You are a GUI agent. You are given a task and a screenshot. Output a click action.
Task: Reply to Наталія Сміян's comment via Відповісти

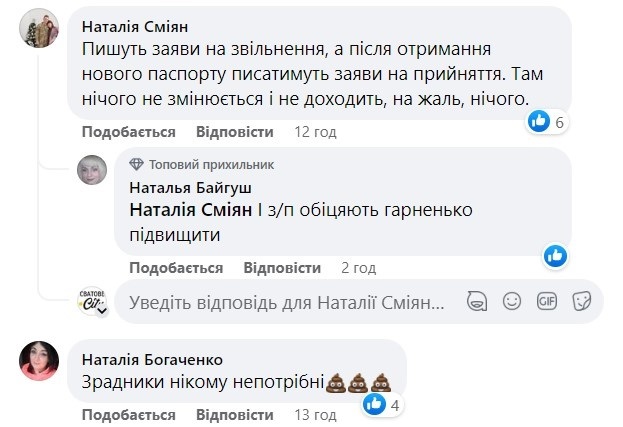point(235,132)
